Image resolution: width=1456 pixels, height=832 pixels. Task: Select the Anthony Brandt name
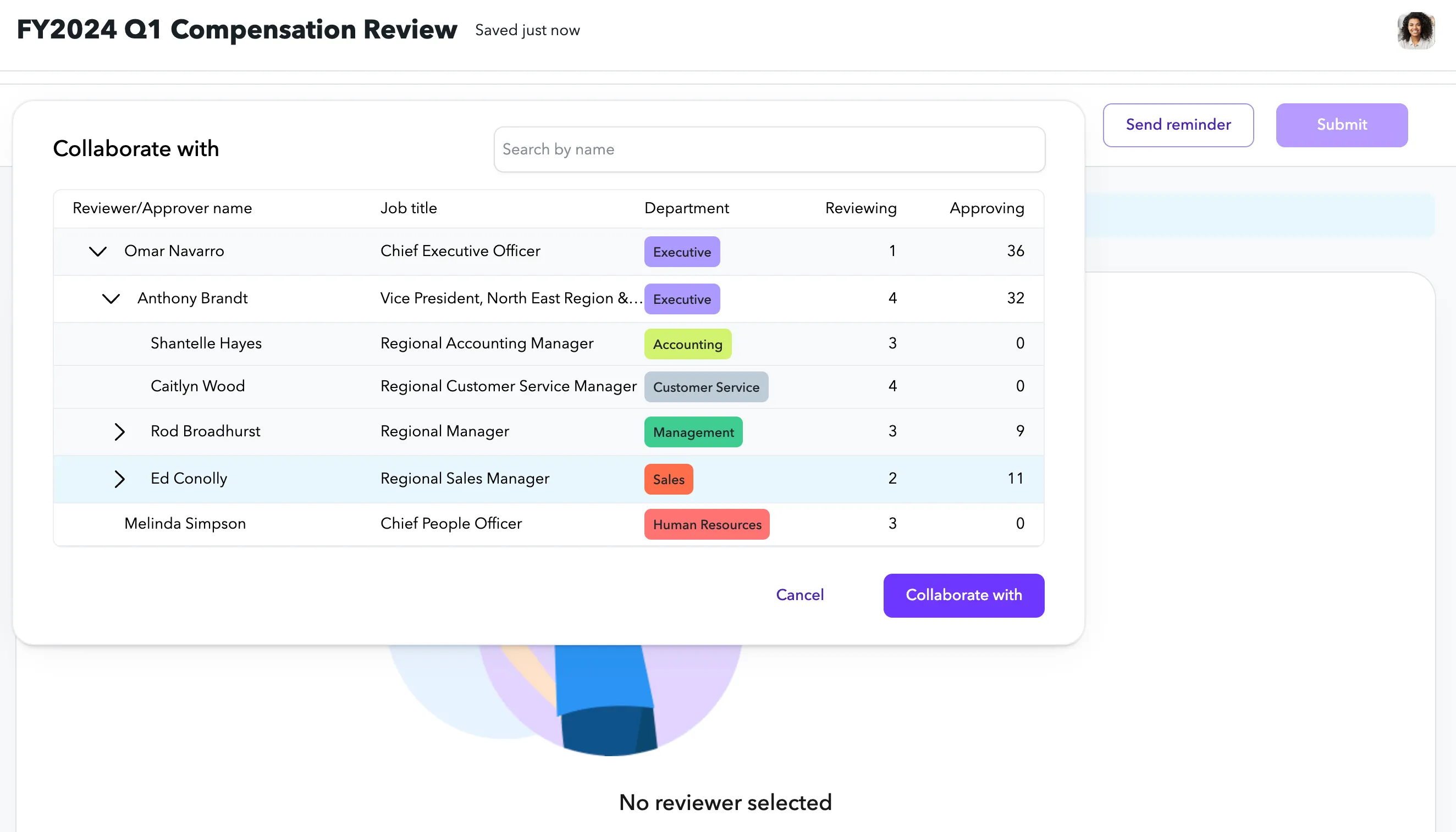192,298
